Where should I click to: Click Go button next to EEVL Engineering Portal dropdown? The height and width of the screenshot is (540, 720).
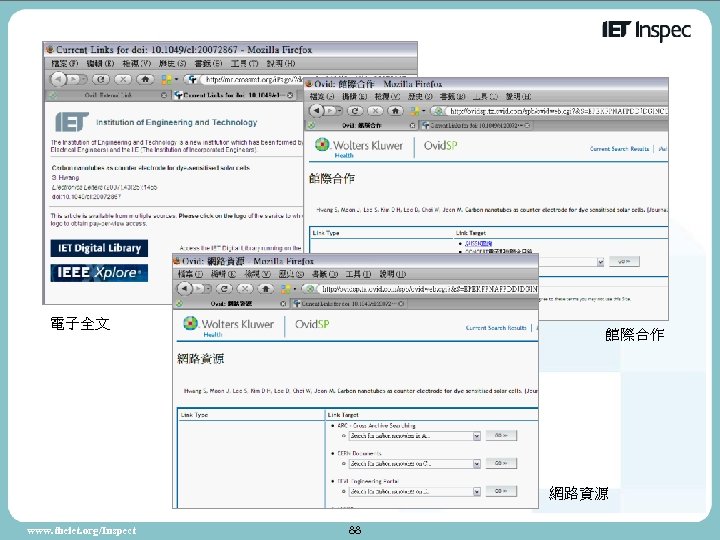[501, 491]
